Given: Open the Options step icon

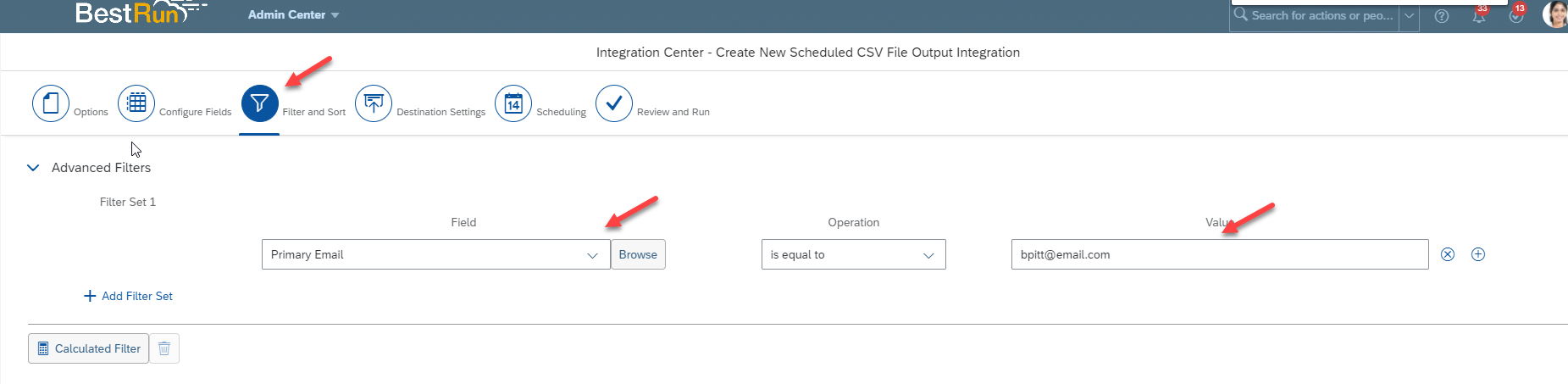Looking at the screenshot, I should (x=51, y=103).
